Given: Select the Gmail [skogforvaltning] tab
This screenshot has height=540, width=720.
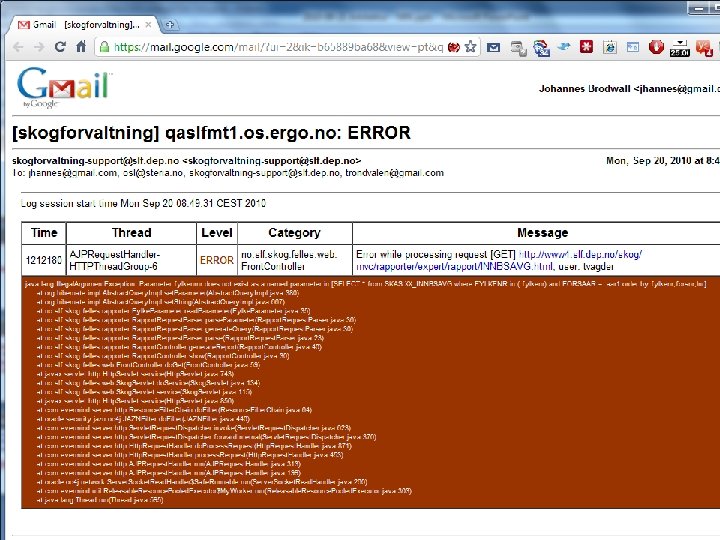Looking at the screenshot, I should coord(83,25).
